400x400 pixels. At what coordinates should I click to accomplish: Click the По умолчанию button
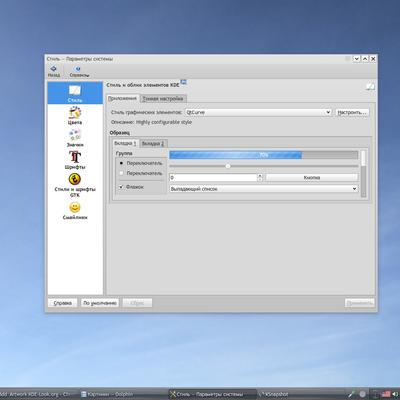(x=100, y=303)
